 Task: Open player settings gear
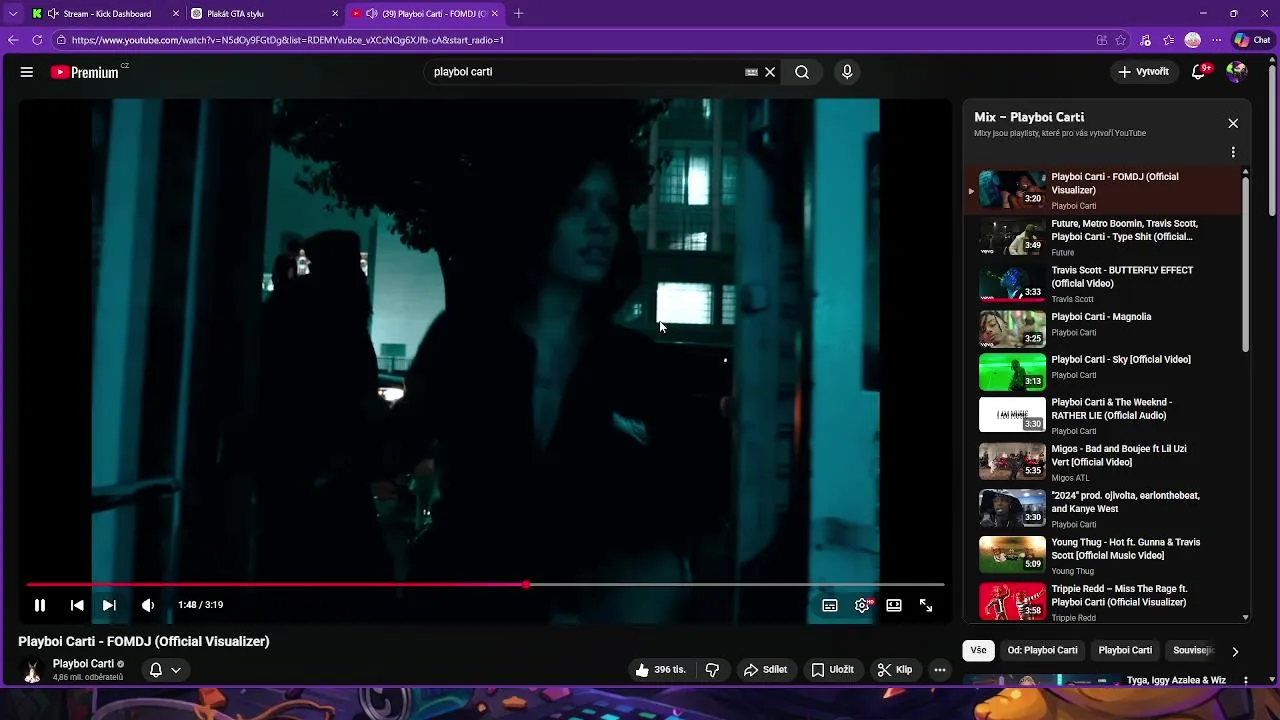863,605
